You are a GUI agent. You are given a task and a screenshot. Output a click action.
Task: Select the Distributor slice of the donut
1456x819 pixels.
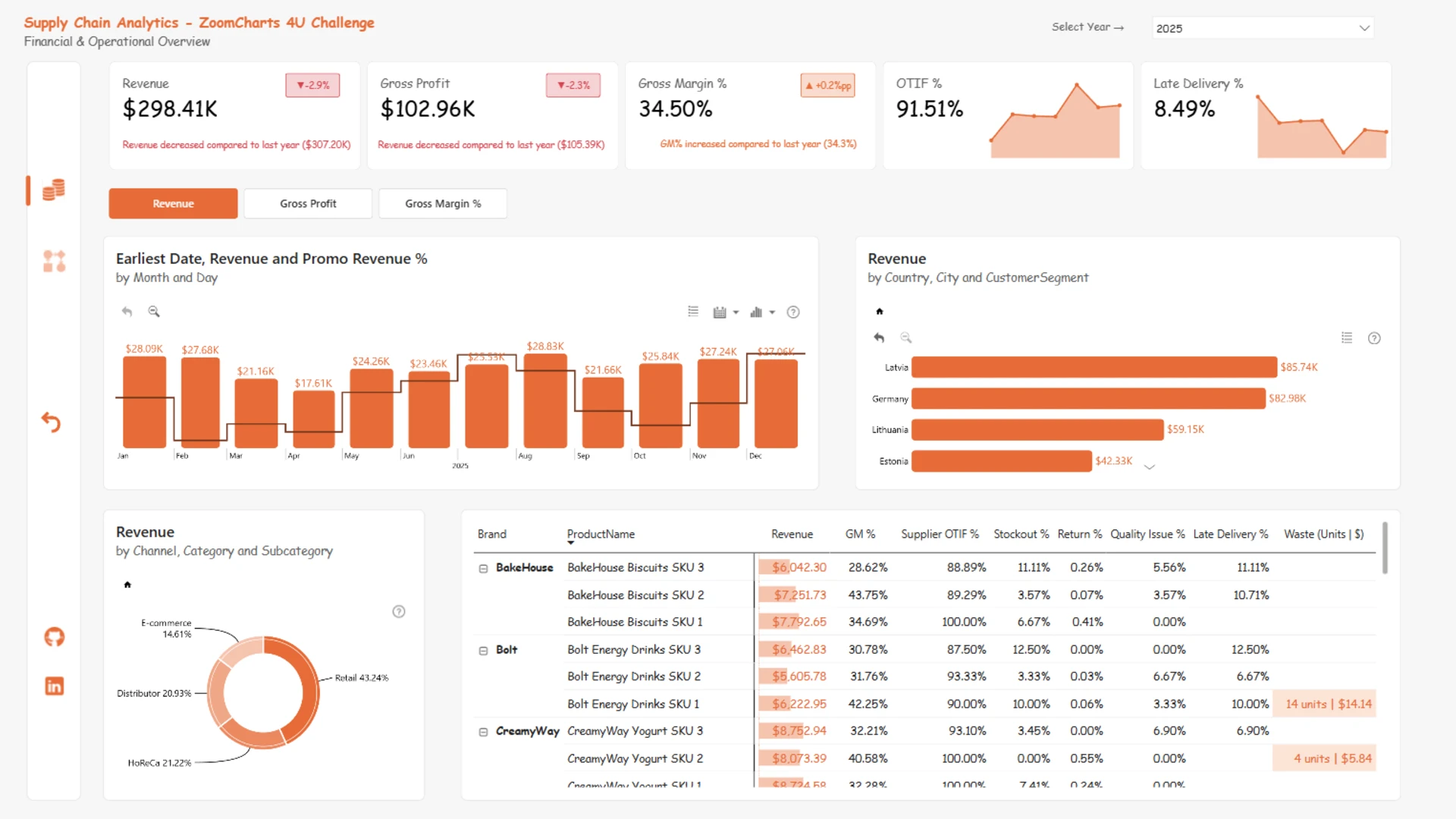click(x=217, y=692)
